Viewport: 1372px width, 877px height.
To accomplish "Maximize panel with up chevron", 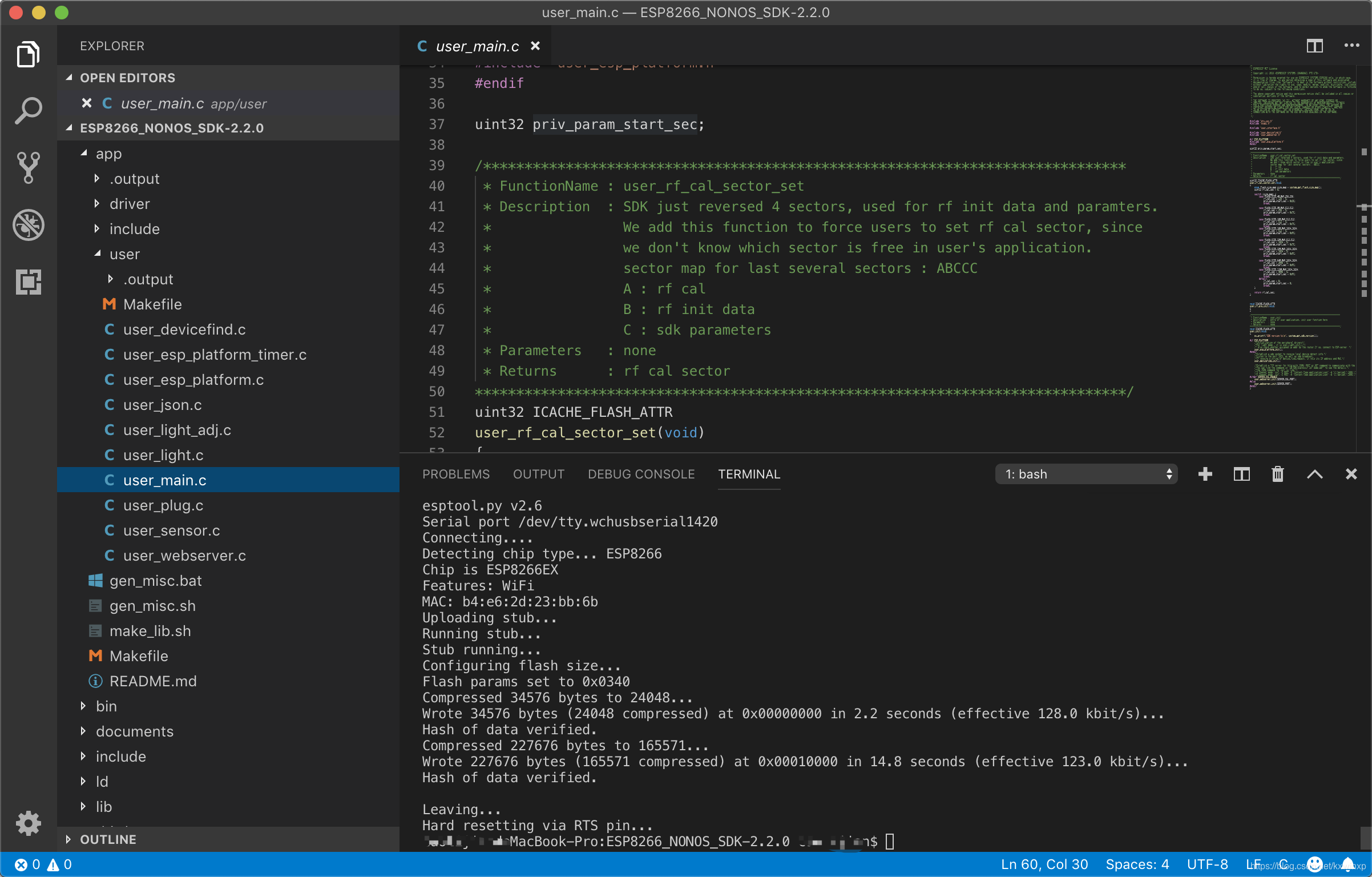I will 1314,474.
